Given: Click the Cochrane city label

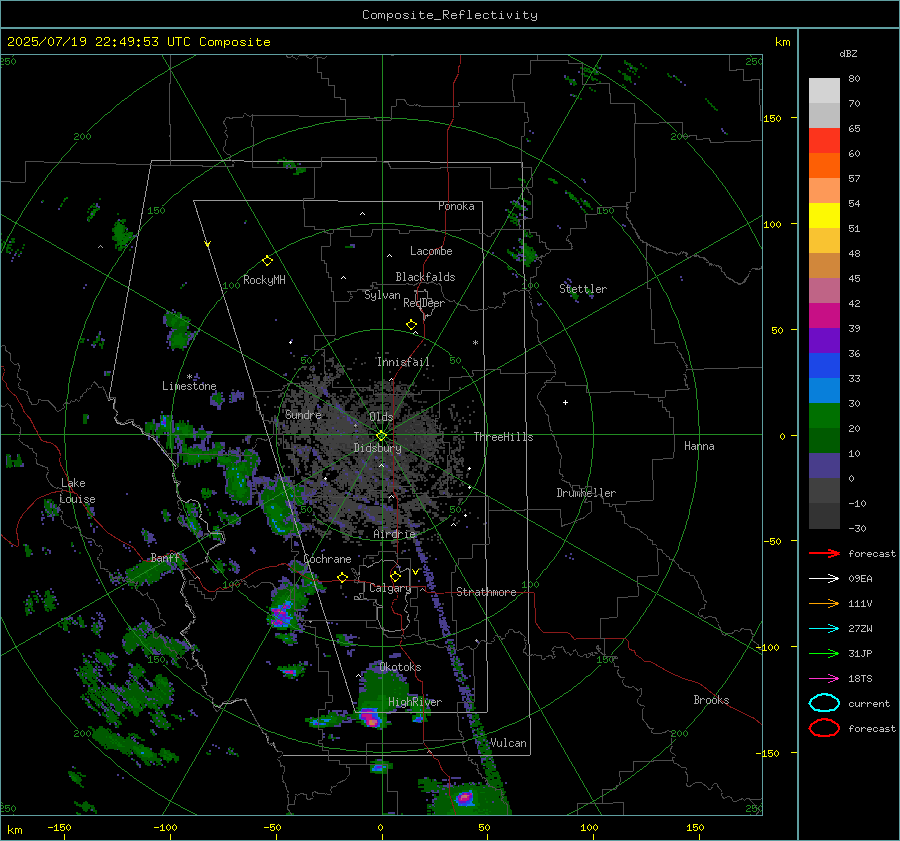Looking at the screenshot, I should (327, 559).
